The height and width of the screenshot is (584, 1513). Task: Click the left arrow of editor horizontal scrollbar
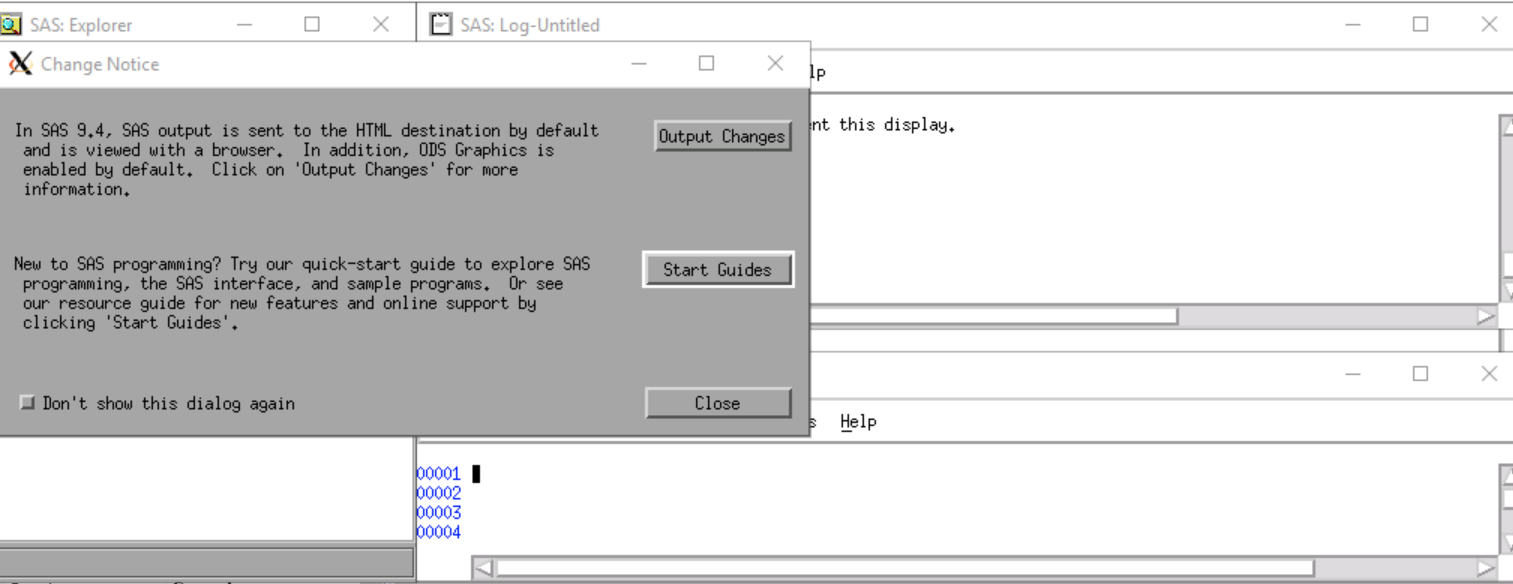tap(483, 568)
